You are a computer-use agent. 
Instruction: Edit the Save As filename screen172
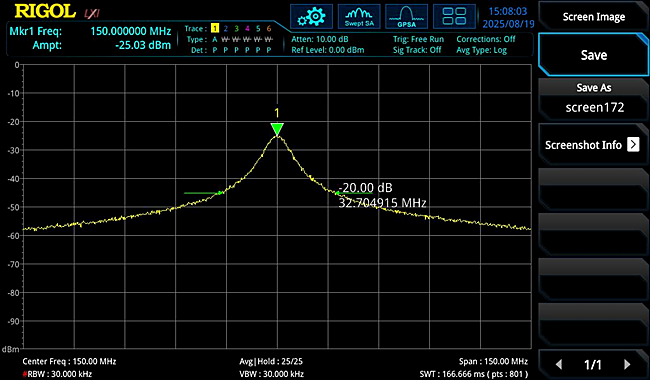(x=593, y=99)
